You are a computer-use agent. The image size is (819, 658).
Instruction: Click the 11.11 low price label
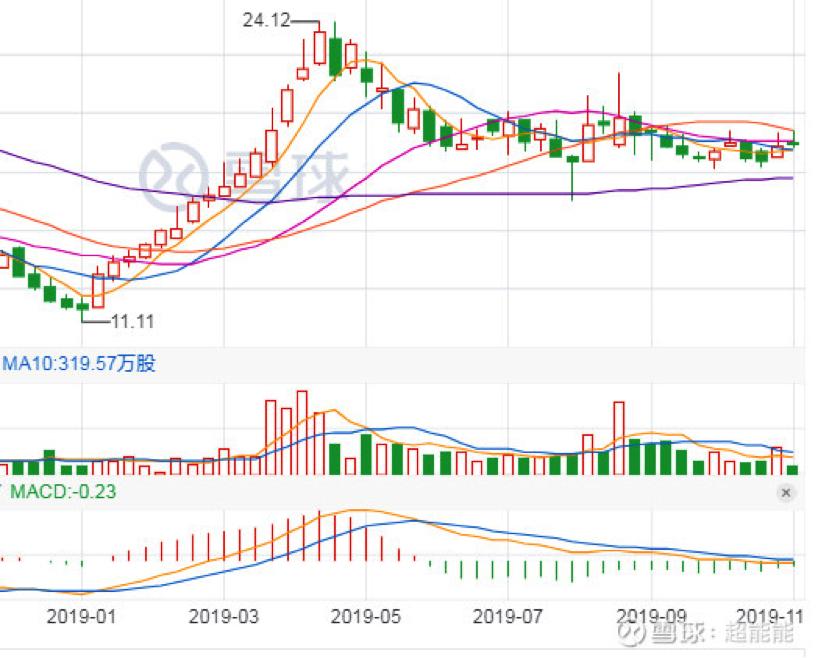pyautogui.click(x=133, y=321)
